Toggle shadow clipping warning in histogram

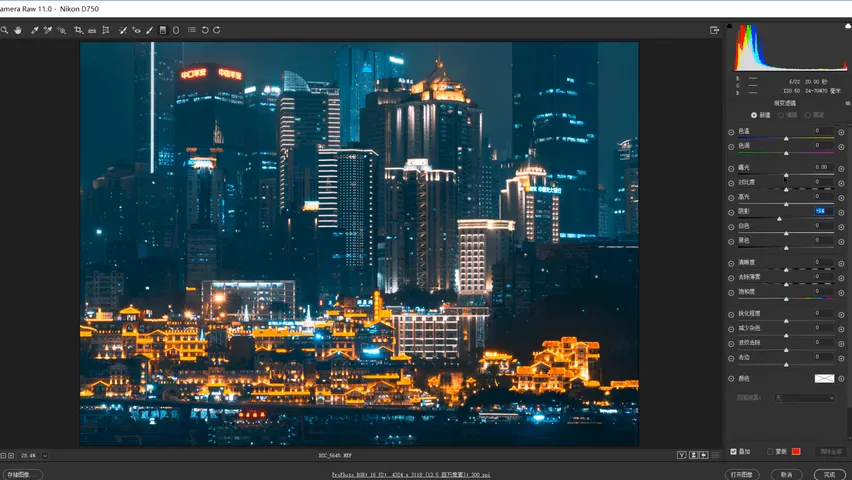[729, 26]
